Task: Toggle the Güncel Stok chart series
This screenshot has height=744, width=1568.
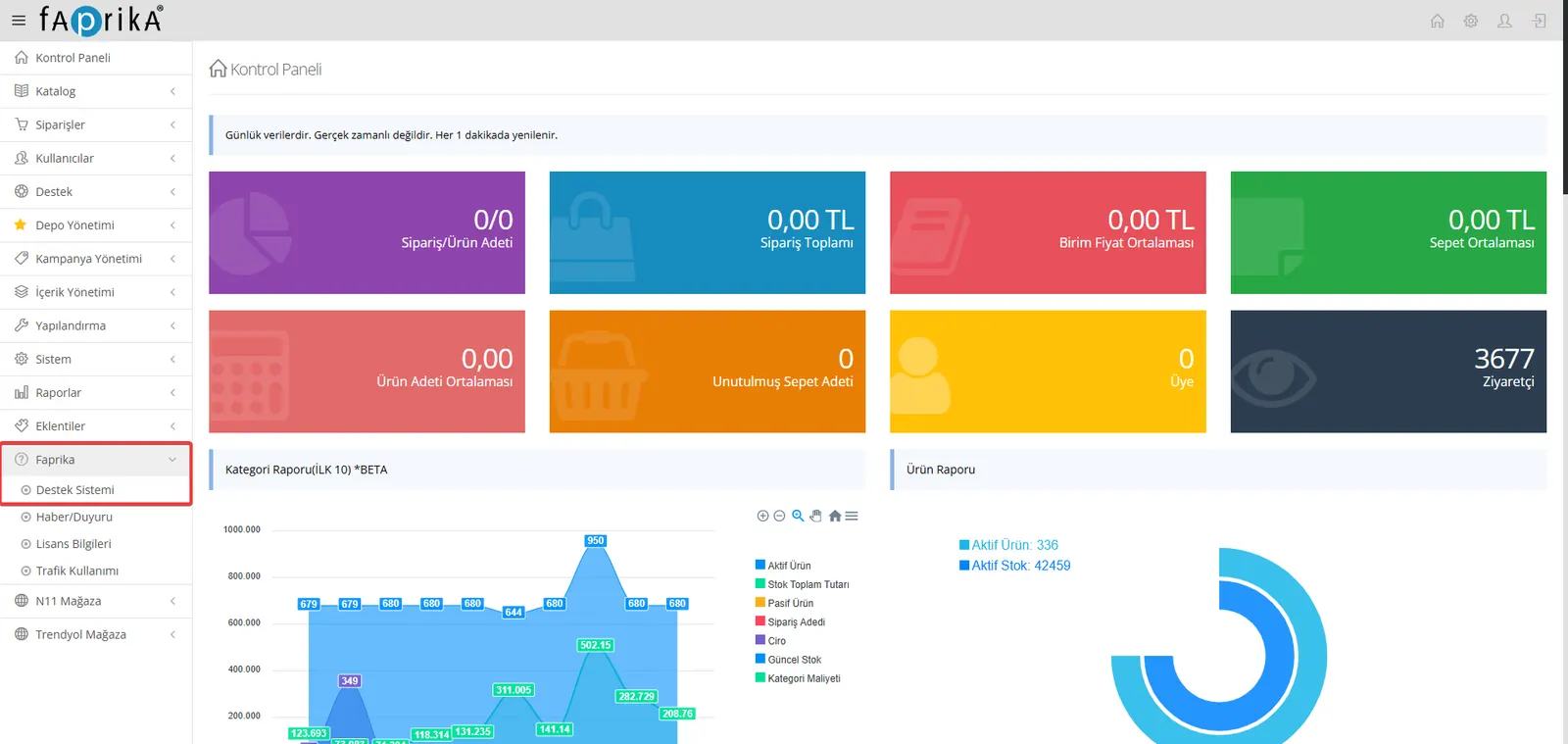Action: (788, 660)
